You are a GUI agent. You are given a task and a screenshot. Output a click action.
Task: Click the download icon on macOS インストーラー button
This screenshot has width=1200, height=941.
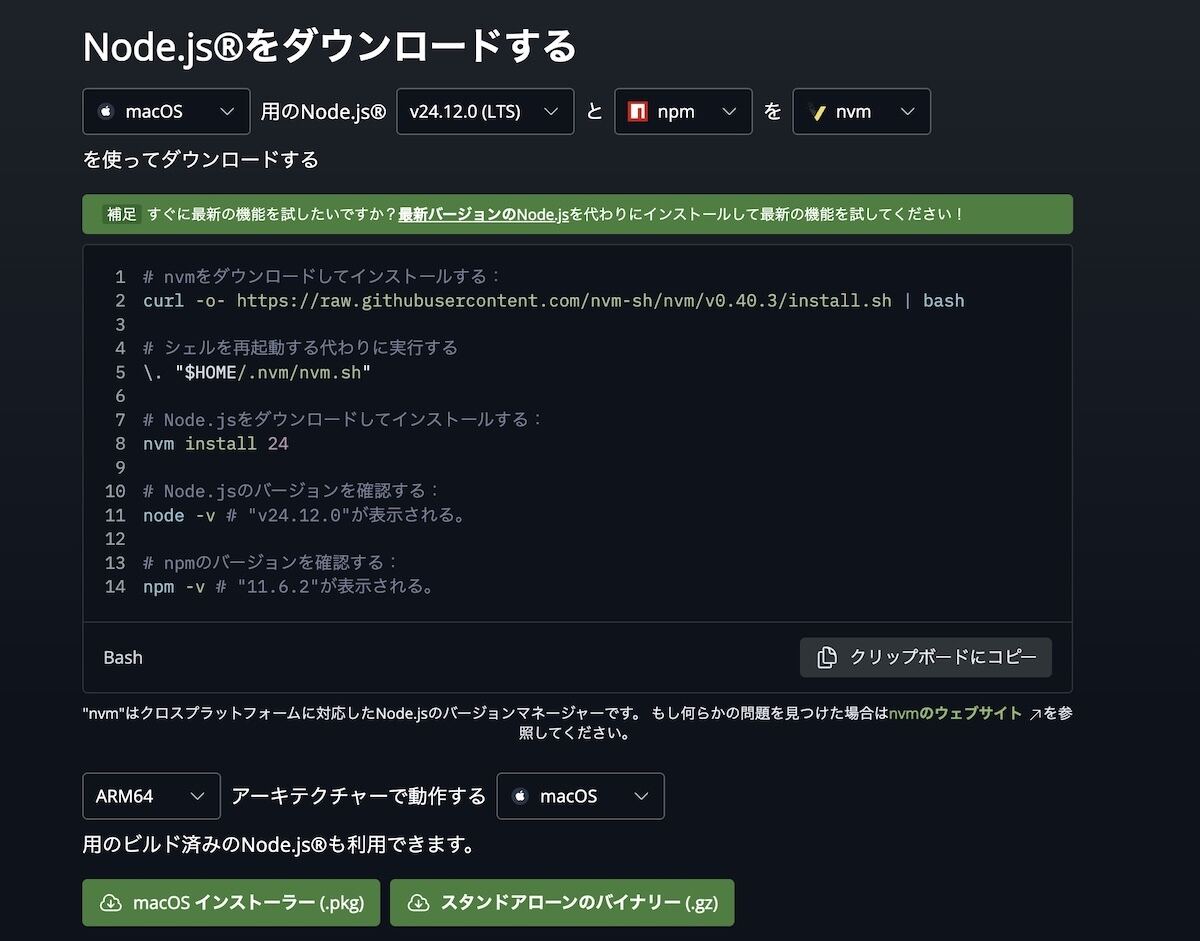[110, 902]
